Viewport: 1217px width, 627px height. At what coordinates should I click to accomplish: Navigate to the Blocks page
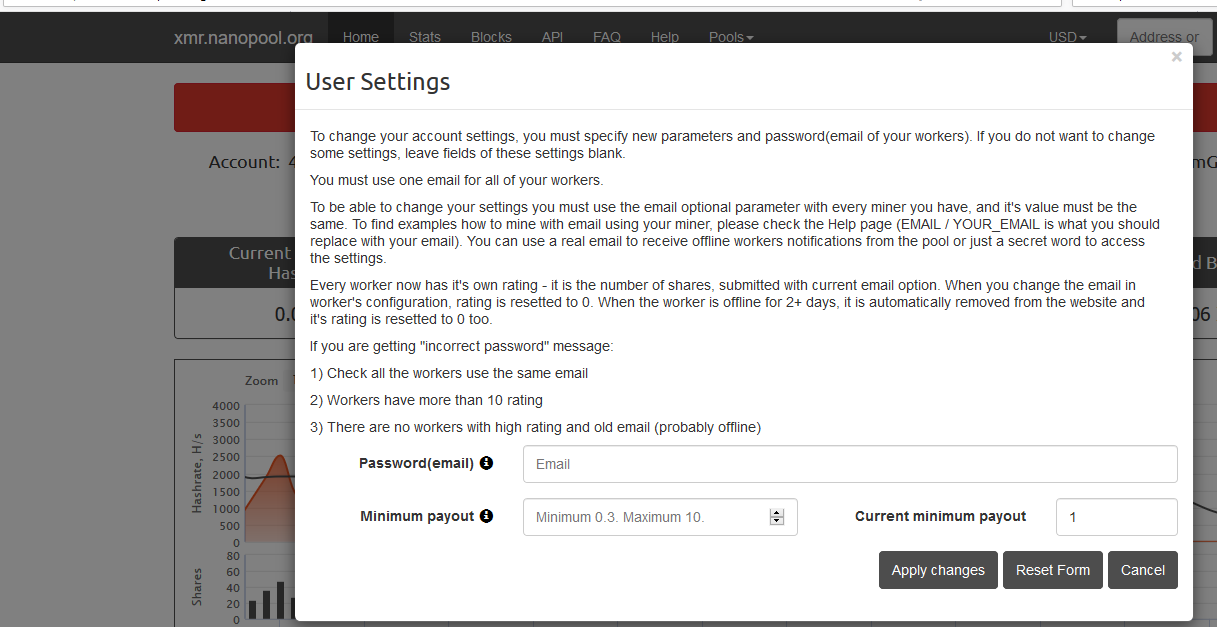[491, 37]
